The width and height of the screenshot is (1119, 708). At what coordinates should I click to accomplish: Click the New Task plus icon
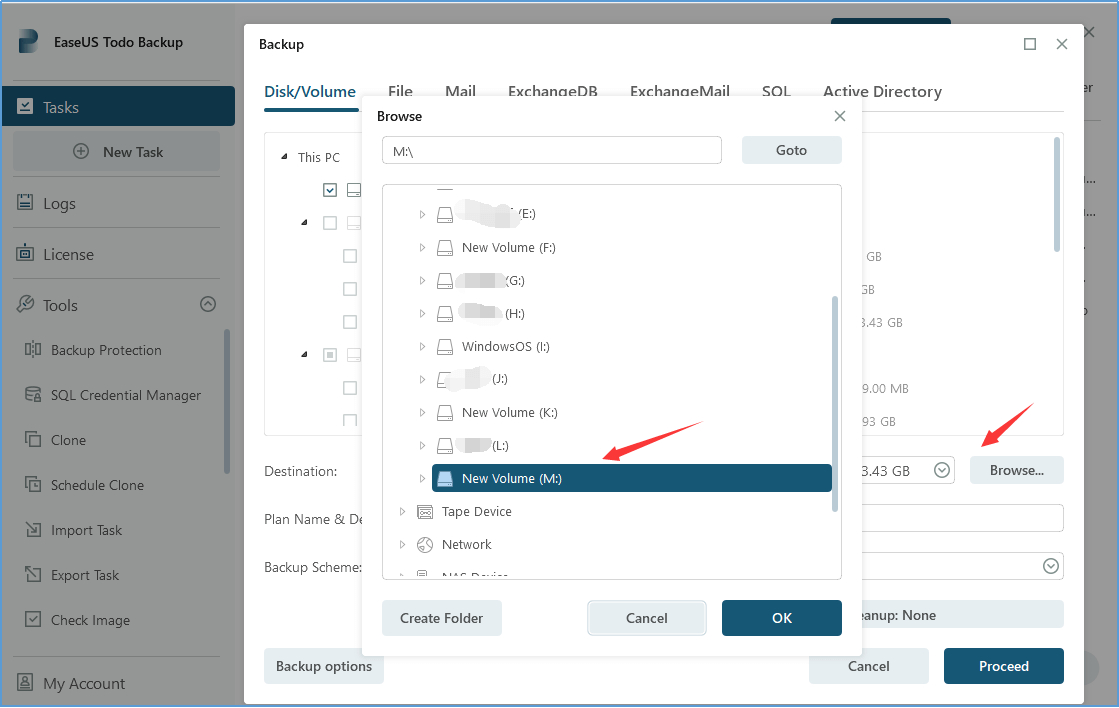pos(81,151)
